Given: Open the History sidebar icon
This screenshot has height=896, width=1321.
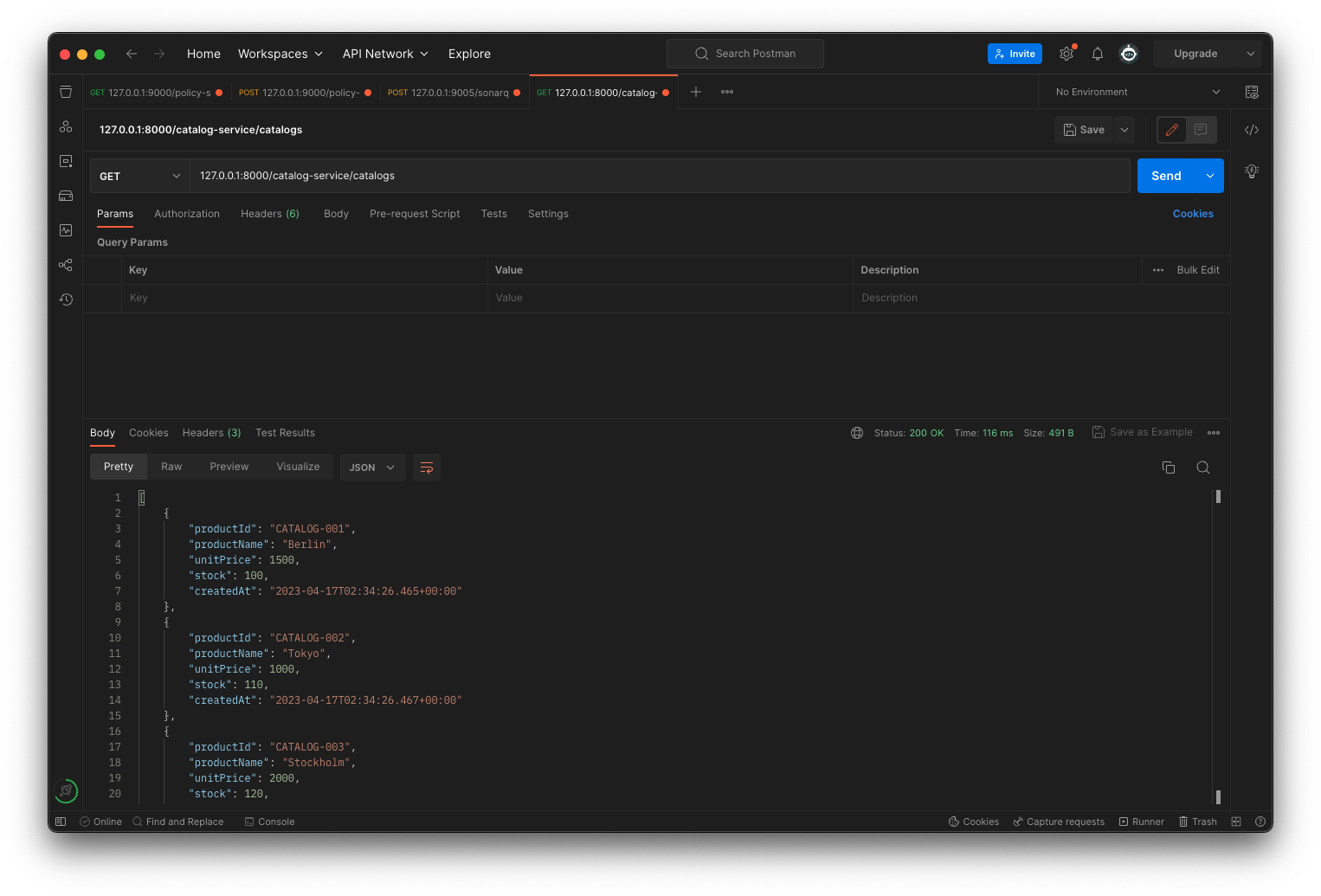Looking at the screenshot, I should (66, 300).
